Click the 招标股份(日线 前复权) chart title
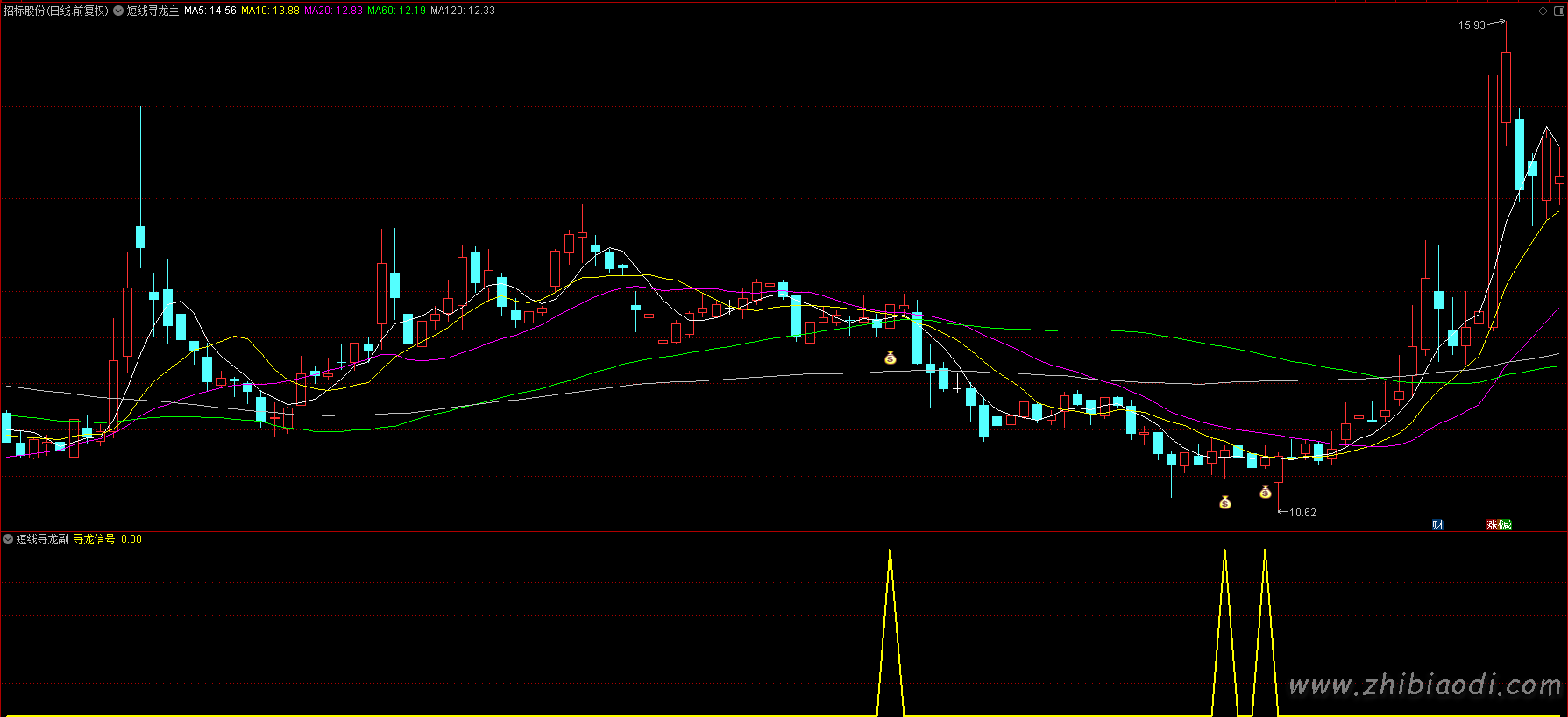Screen dimensions: 1568x717 [56, 11]
